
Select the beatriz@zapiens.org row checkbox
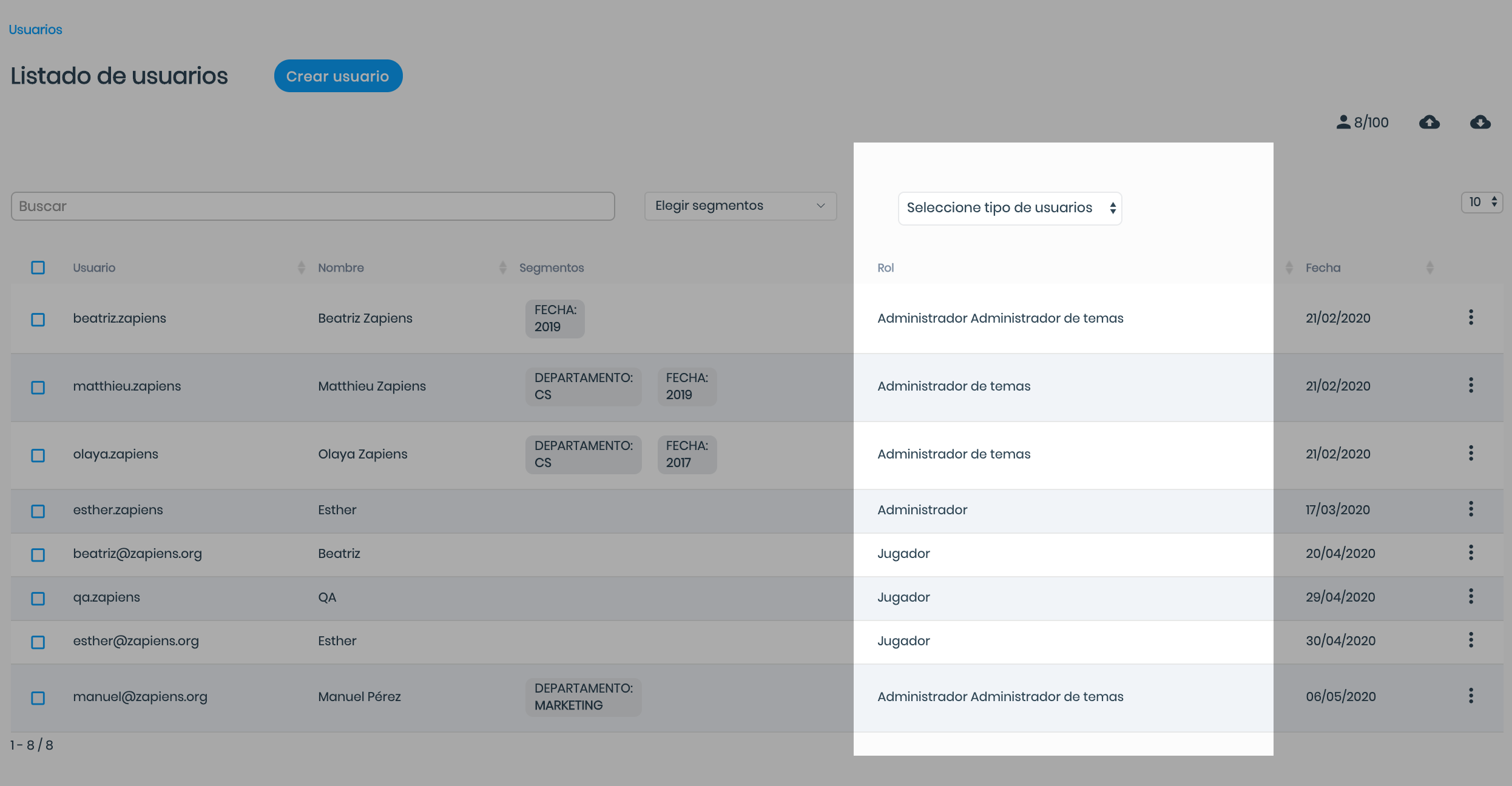38,554
